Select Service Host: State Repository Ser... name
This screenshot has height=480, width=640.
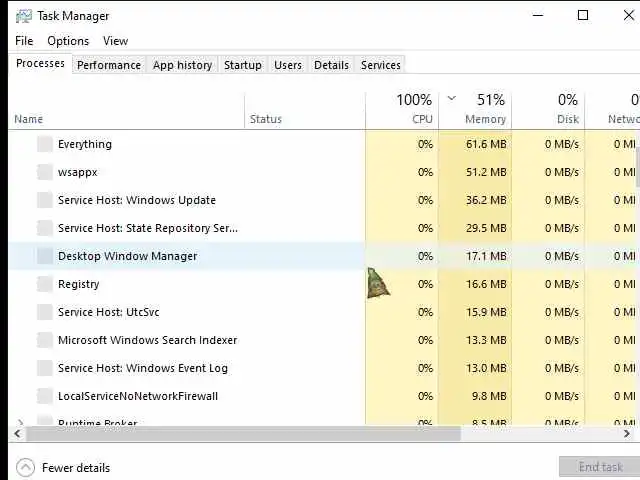point(148,228)
